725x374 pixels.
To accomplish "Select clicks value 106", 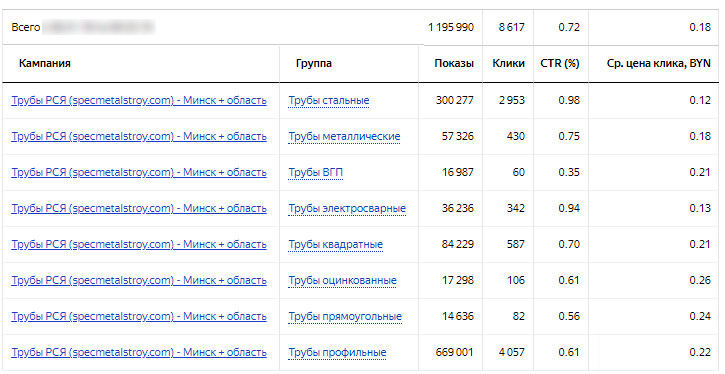I will click(516, 281).
